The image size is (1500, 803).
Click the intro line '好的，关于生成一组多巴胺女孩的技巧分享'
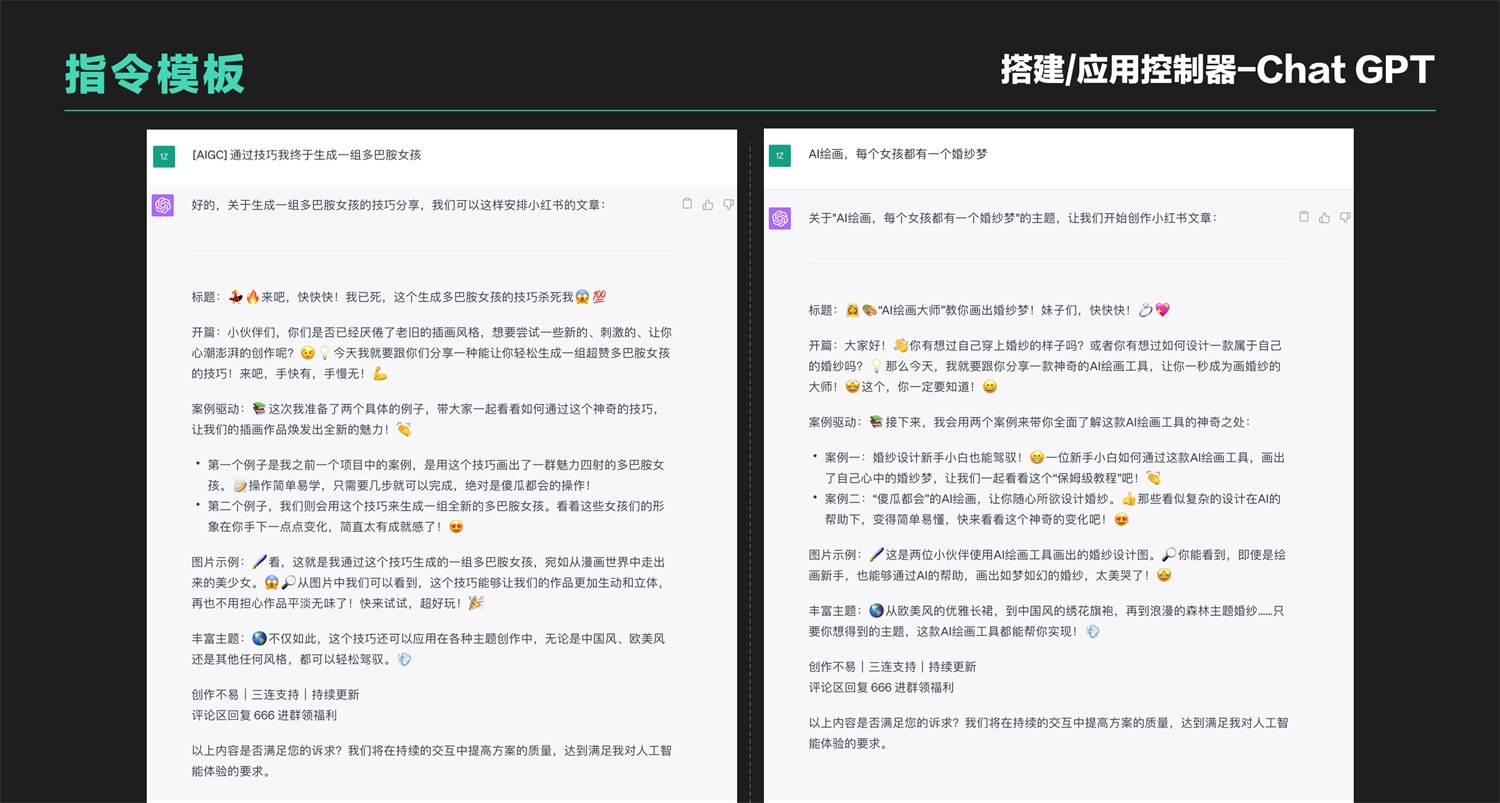pos(398,205)
